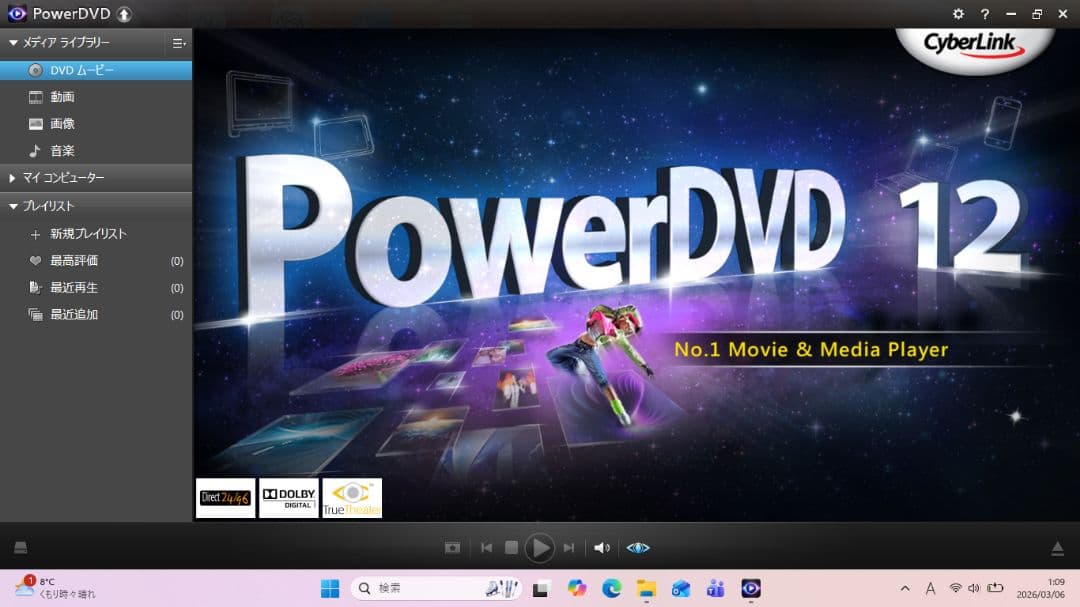1080x607 pixels.
Task: Open Teams from the taskbar
Action: point(716,588)
